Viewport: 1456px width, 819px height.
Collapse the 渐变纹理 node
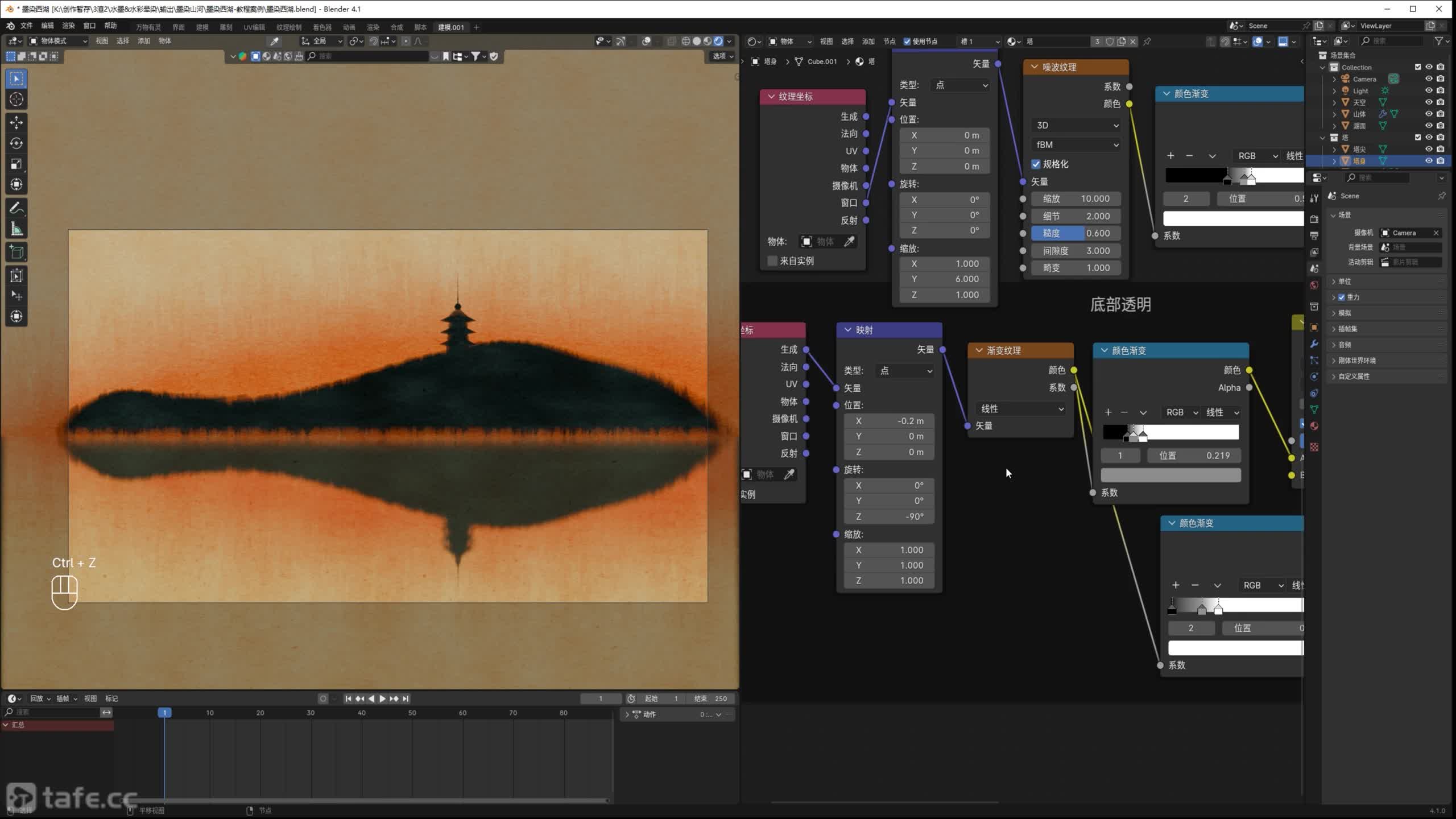coord(979,350)
